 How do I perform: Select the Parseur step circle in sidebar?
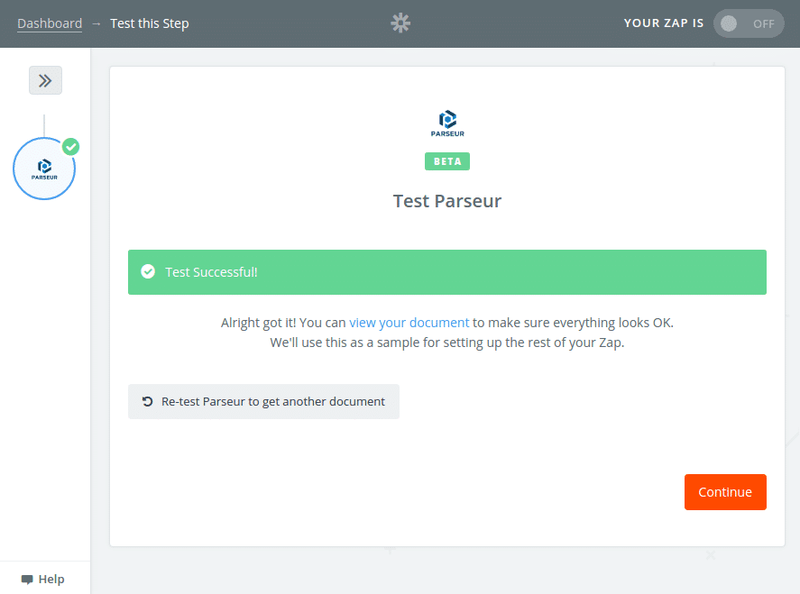tap(44, 169)
